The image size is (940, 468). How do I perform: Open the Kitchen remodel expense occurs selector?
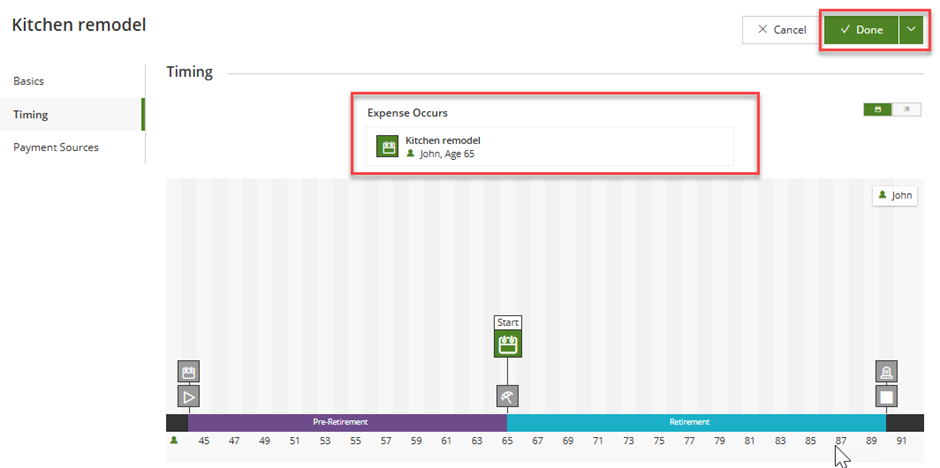(550, 147)
